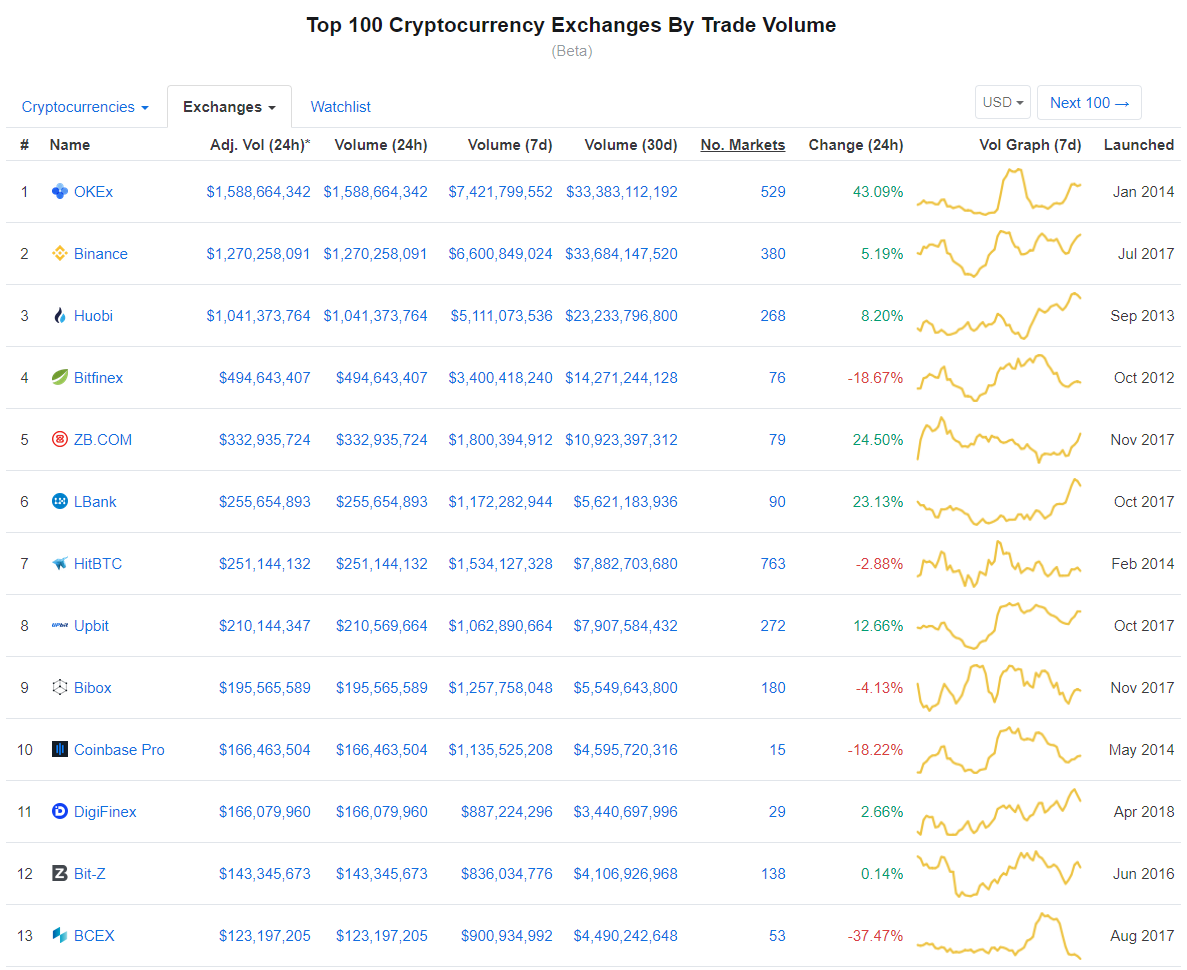This screenshot has width=1187, height=970.
Task: Click Bitfinex 24h volume $494,643,407
Action: pos(382,377)
